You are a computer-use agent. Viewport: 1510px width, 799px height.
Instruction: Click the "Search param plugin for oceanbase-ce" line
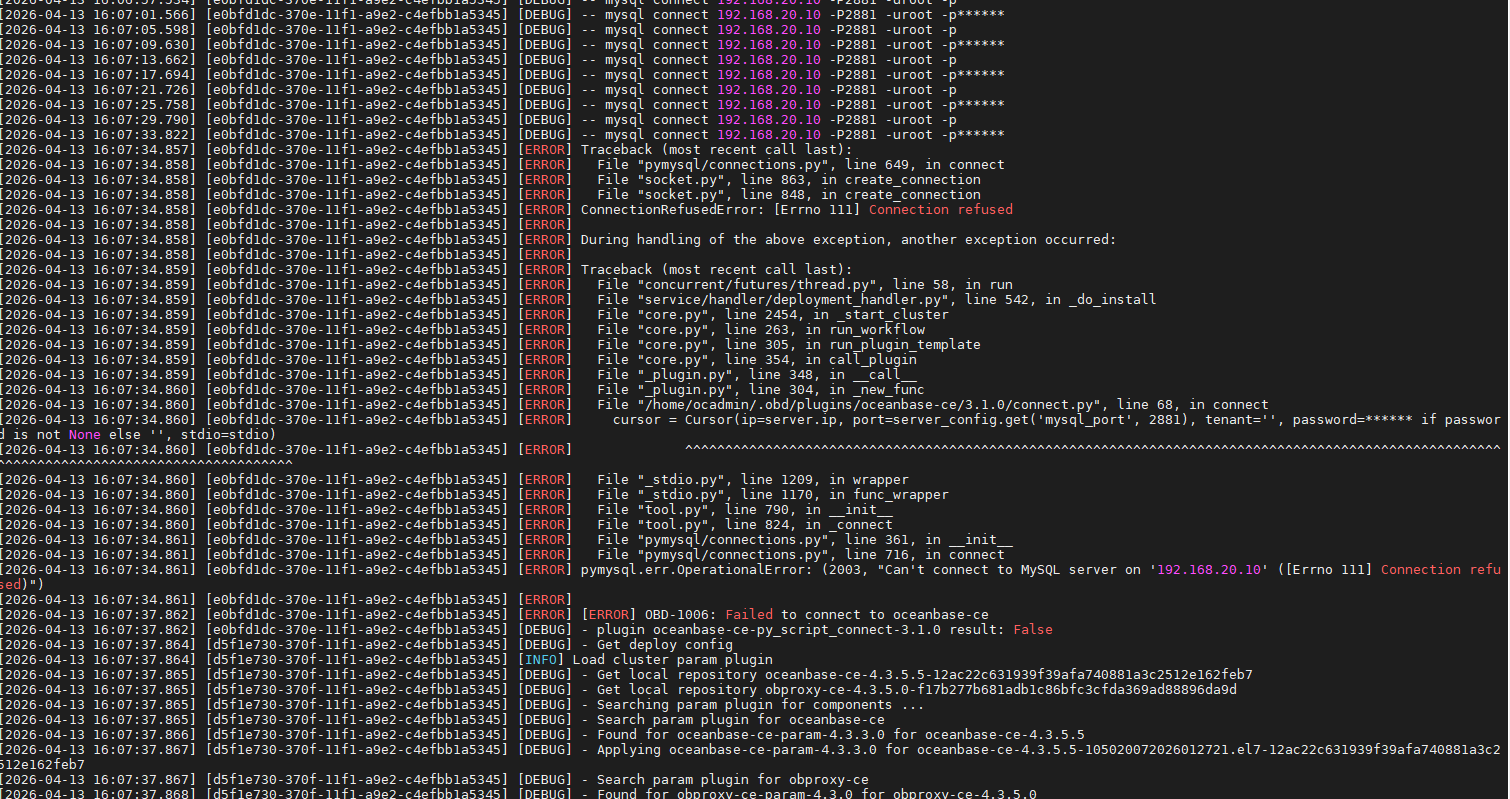click(x=740, y=720)
